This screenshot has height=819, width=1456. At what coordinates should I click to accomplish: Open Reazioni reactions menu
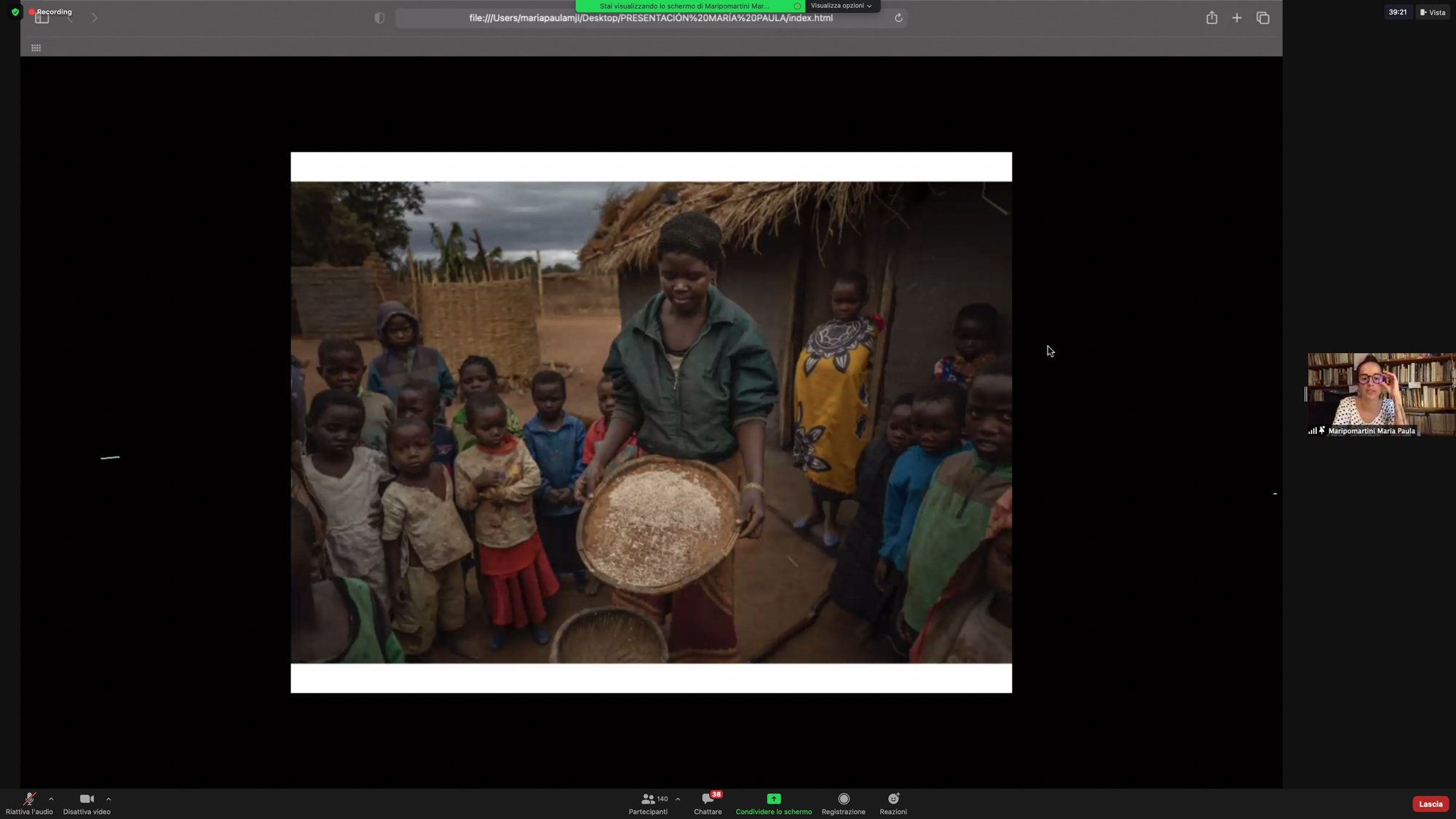click(x=893, y=804)
